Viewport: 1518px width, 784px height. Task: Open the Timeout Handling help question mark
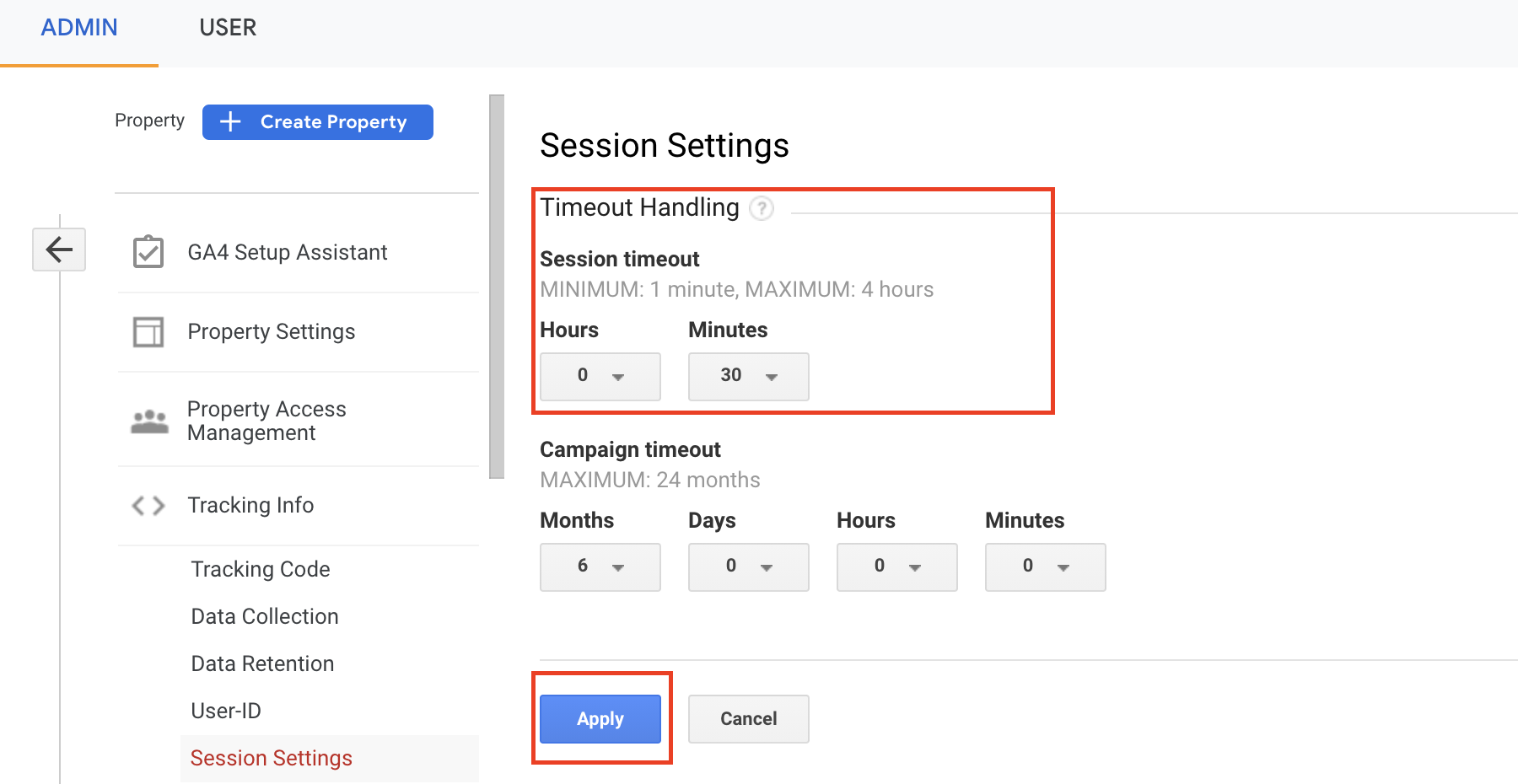point(761,208)
